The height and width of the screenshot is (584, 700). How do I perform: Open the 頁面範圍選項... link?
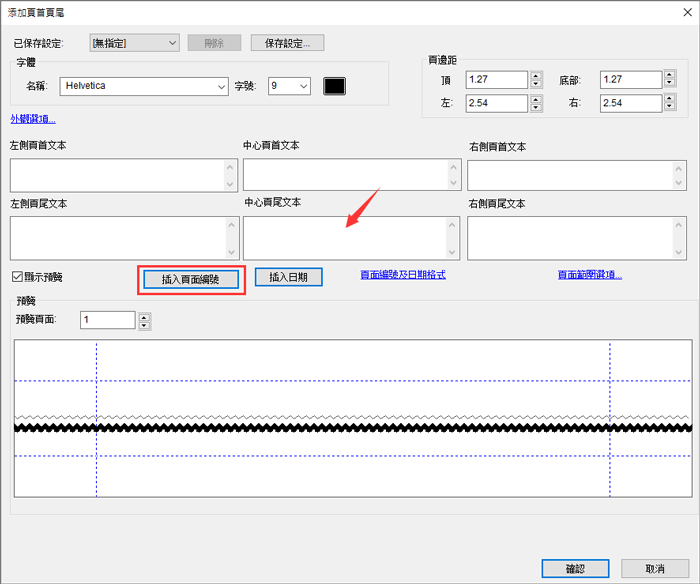[x=589, y=275]
